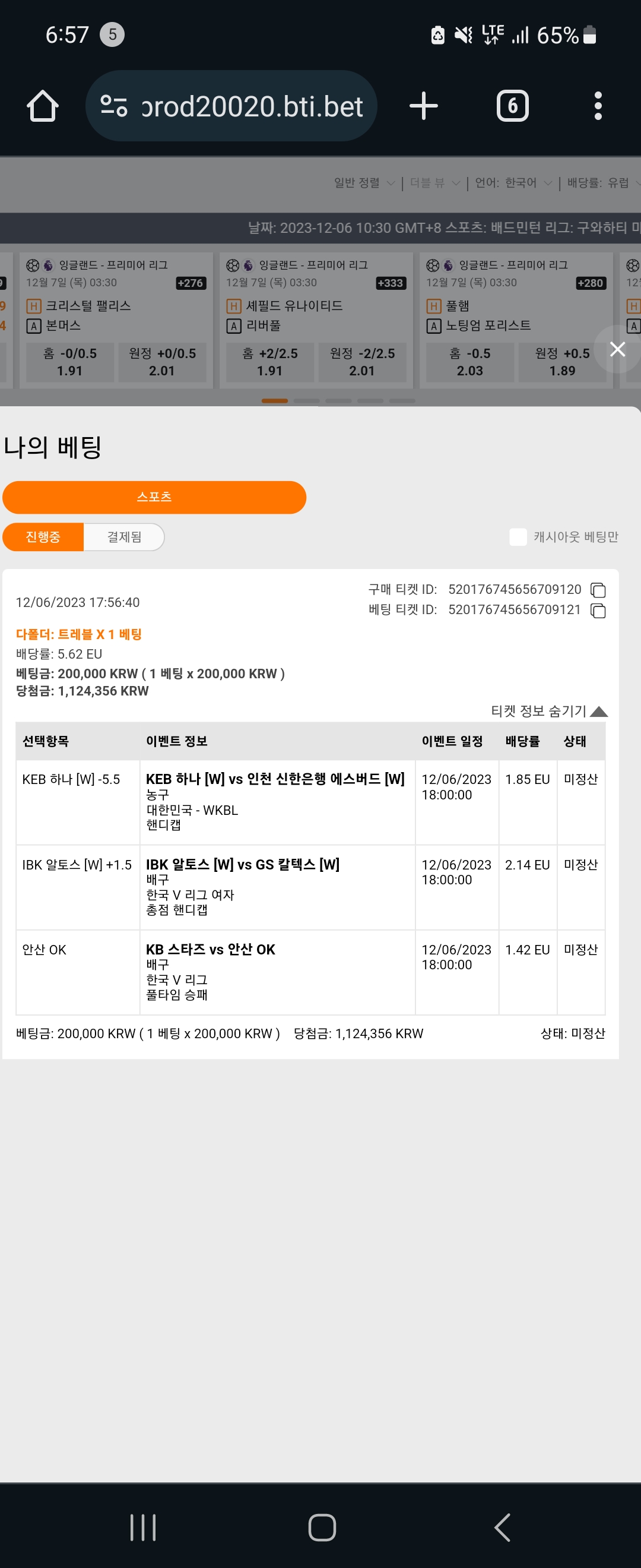Copy the 베팅 티켓 ID number

pos(598,611)
